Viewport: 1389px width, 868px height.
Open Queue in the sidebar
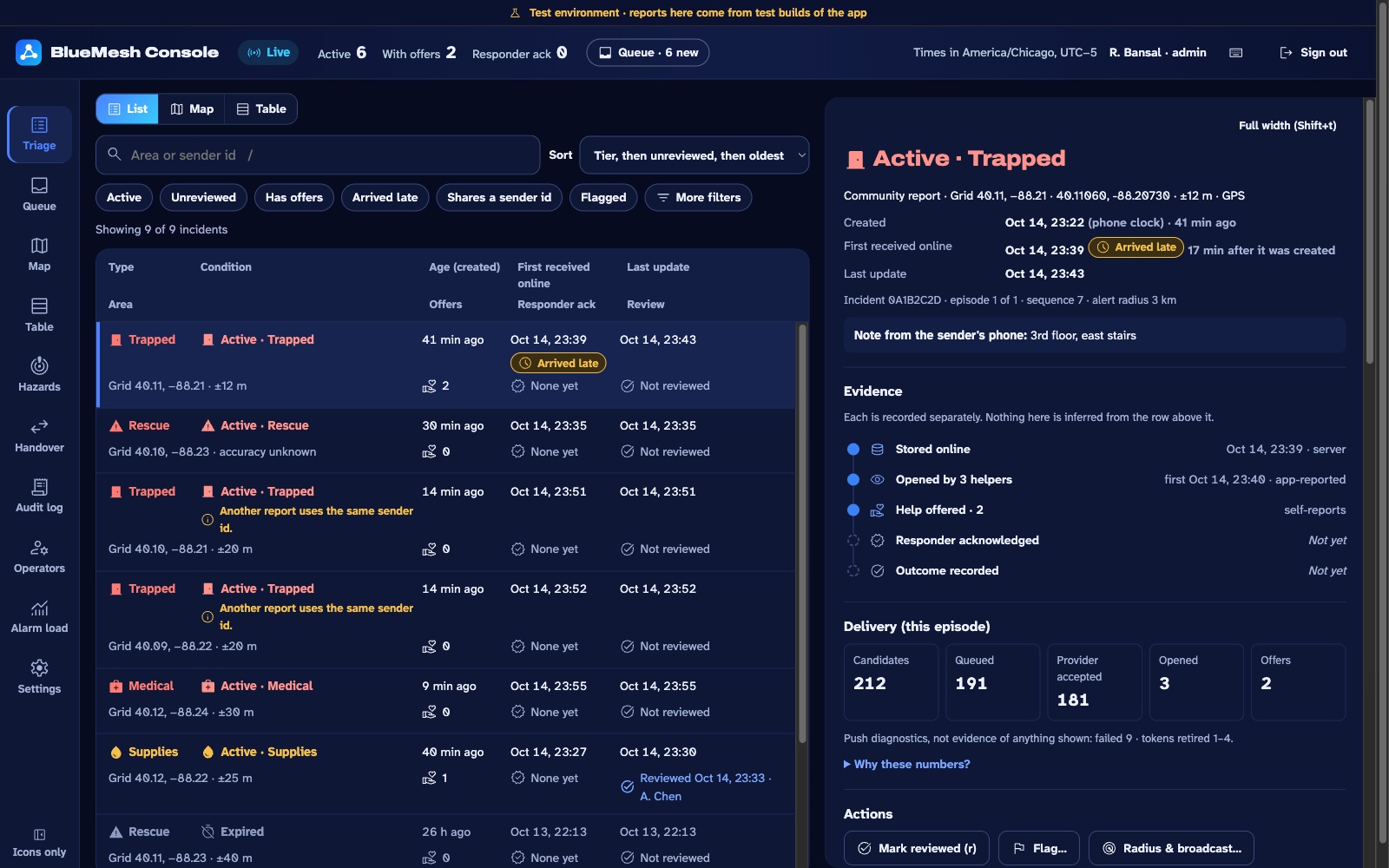click(x=39, y=194)
